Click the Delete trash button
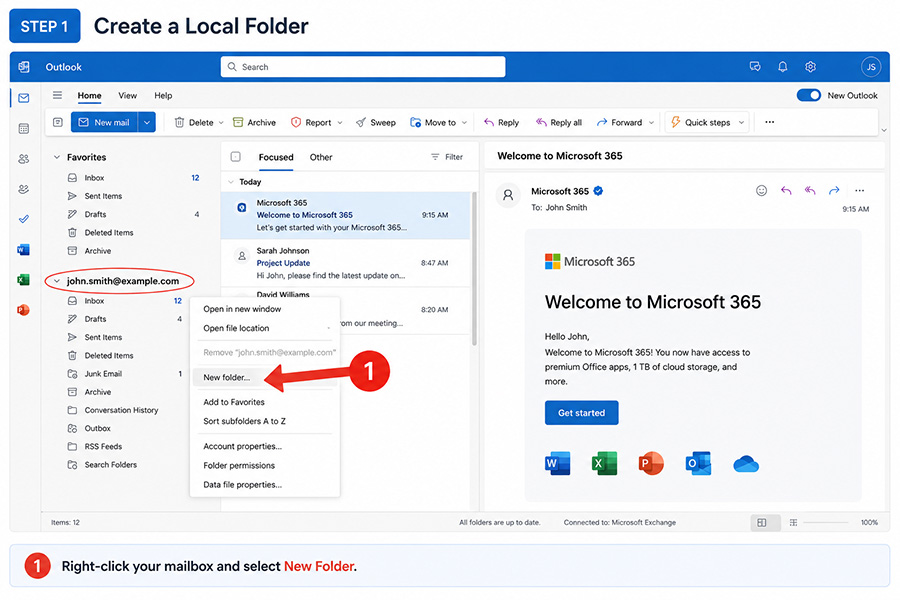Screen dimensions: 900x600 [193, 122]
